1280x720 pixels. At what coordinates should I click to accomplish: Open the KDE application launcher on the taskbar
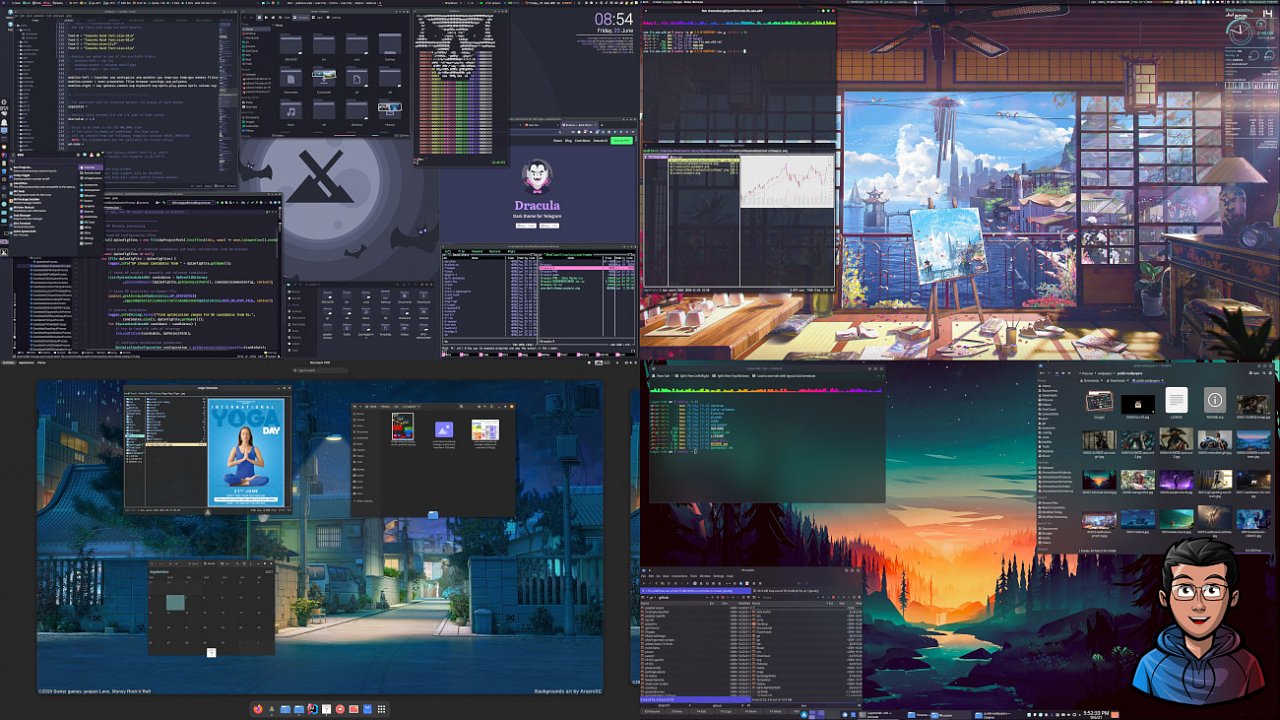[x=804, y=715]
